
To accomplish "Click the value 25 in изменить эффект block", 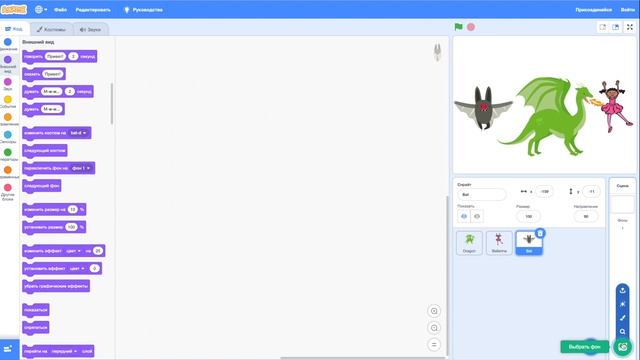I will pyautogui.click(x=98, y=251).
